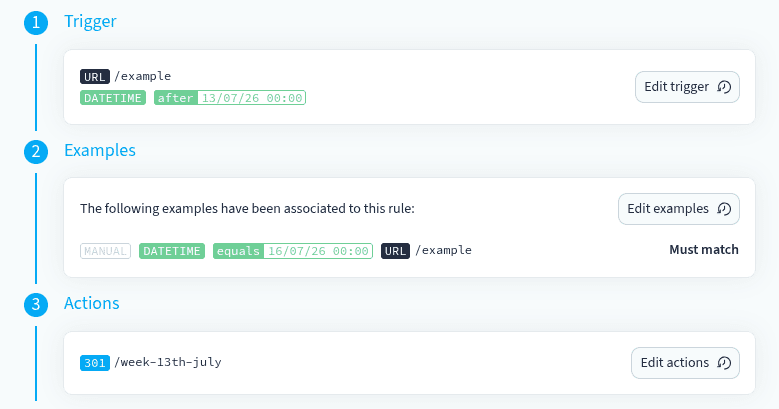Open the Edit actions button
This screenshot has height=409, width=779.
[x=685, y=363]
